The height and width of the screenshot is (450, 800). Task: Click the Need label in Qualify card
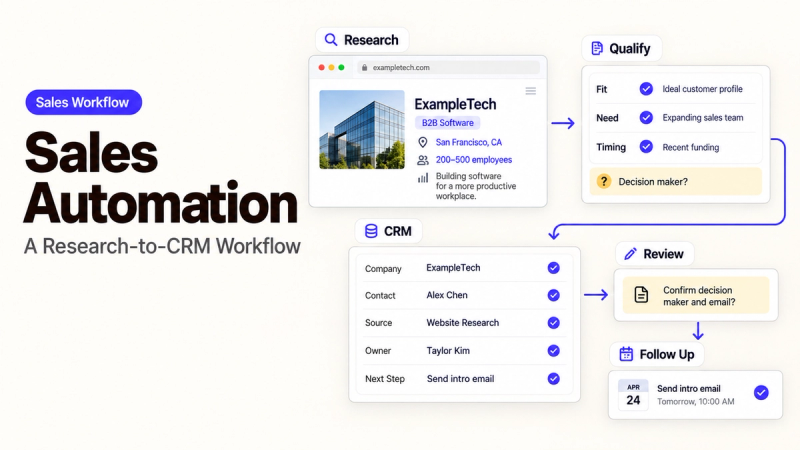(x=607, y=118)
